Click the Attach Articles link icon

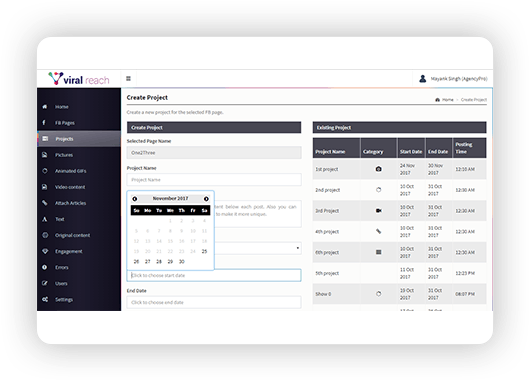[x=45, y=203]
